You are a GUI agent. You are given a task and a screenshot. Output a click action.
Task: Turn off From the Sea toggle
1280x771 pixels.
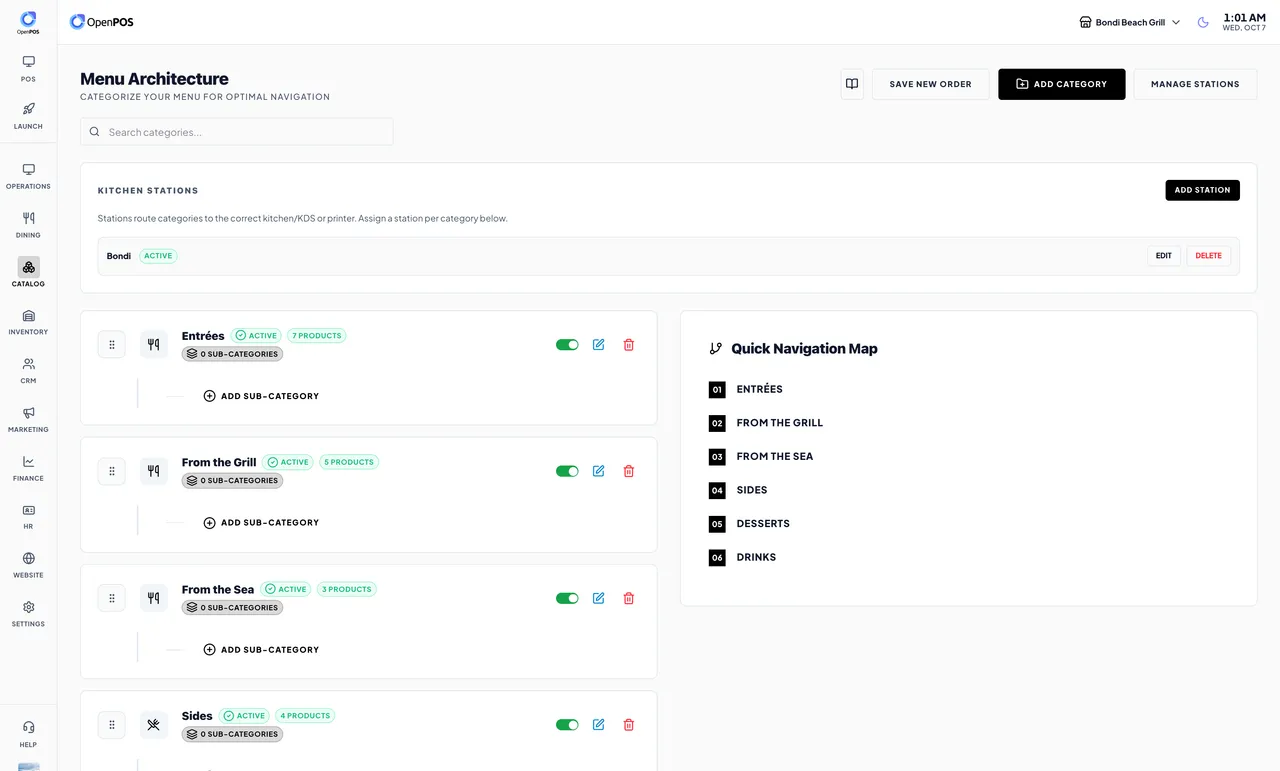[567, 598]
